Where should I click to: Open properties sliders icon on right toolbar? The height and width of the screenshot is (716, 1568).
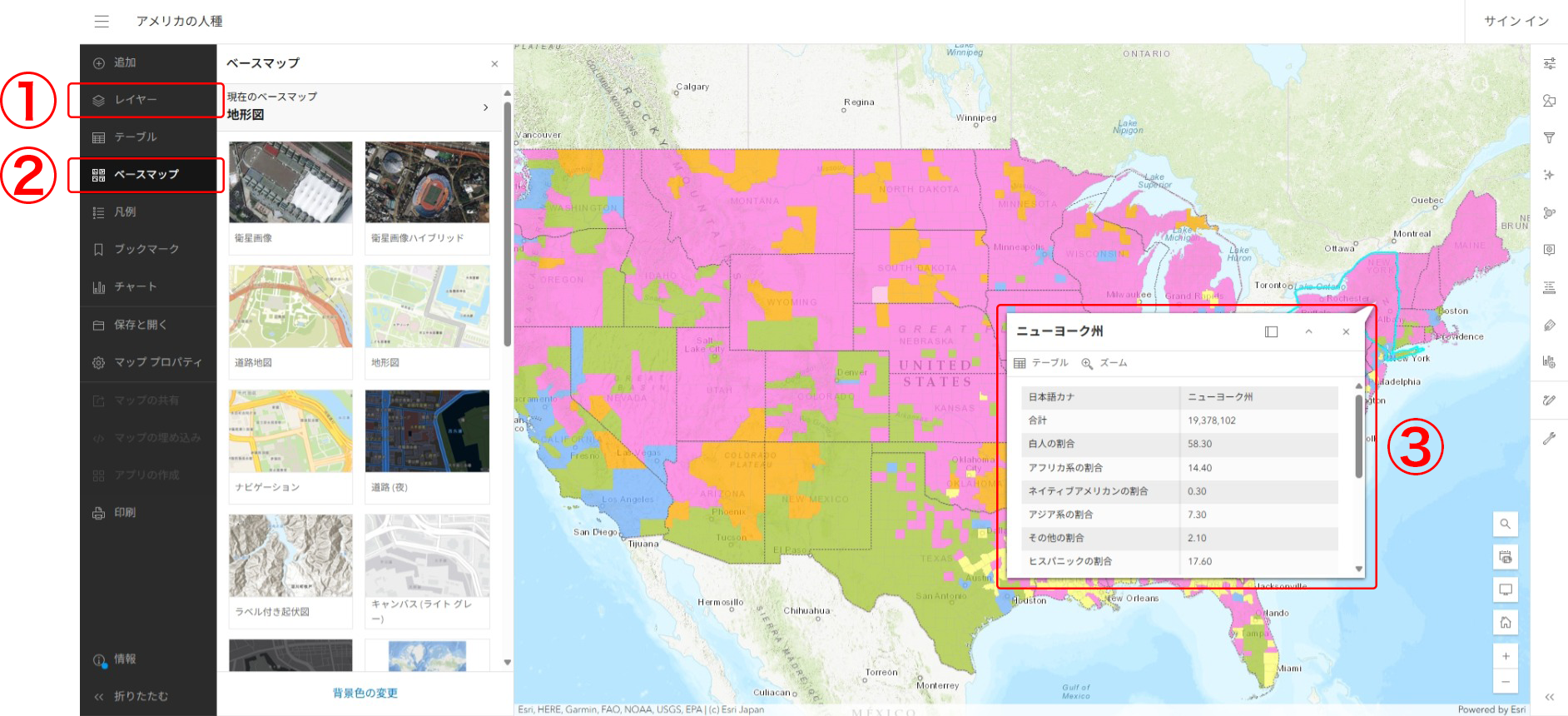(1549, 63)
